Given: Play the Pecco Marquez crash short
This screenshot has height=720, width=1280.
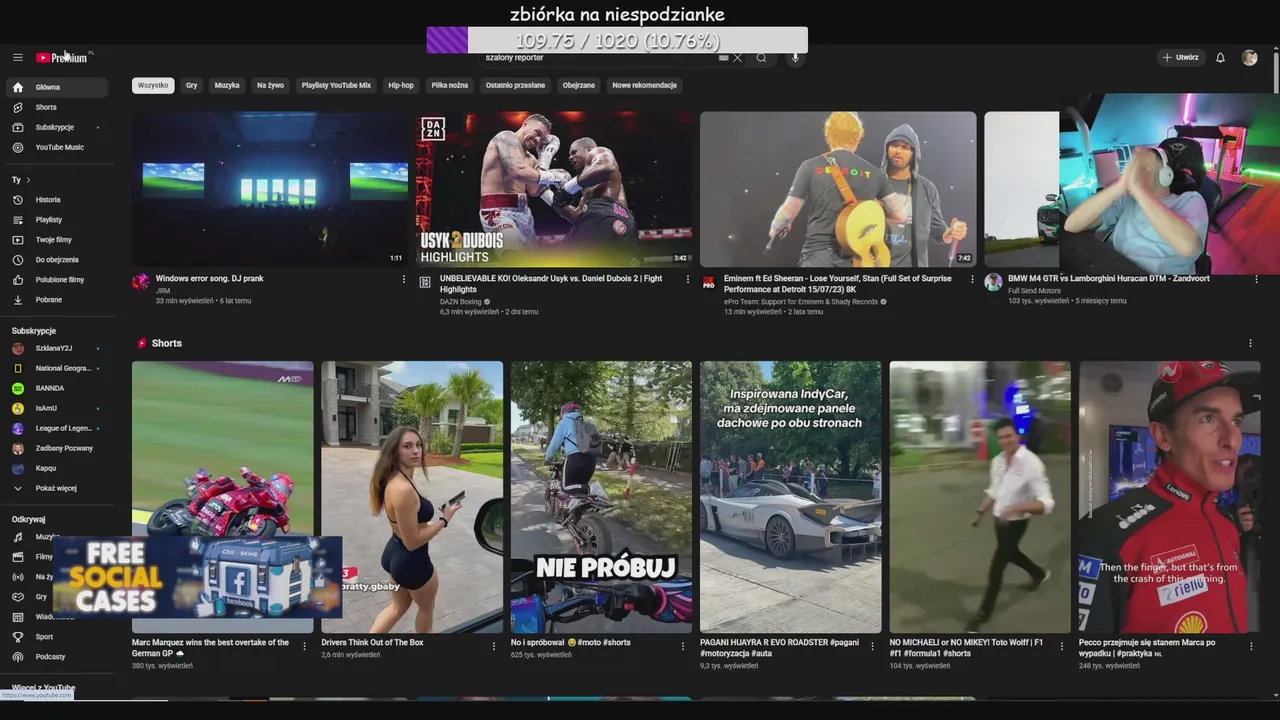Looking at the screenshot, I should 1169,497.
